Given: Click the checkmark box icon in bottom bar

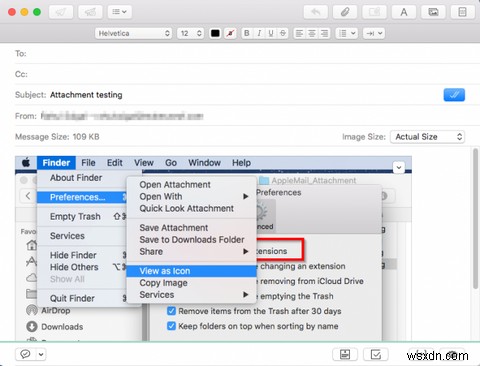Looking at the screenshot, I should tap(376, 354).
